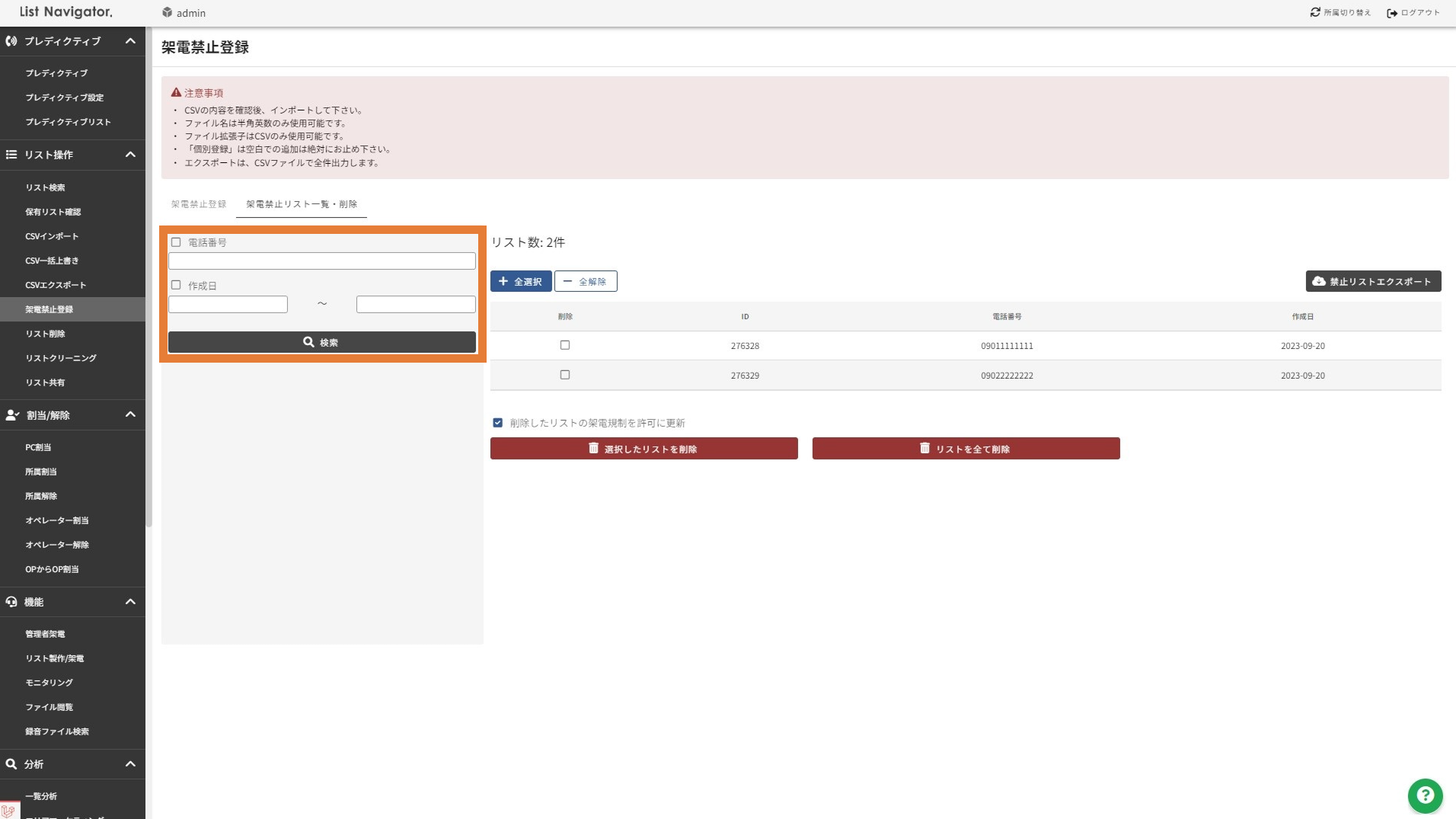Click the green help question mark icon
The height and width of the screenshot is (819, 1456).
click(1425, 796)
